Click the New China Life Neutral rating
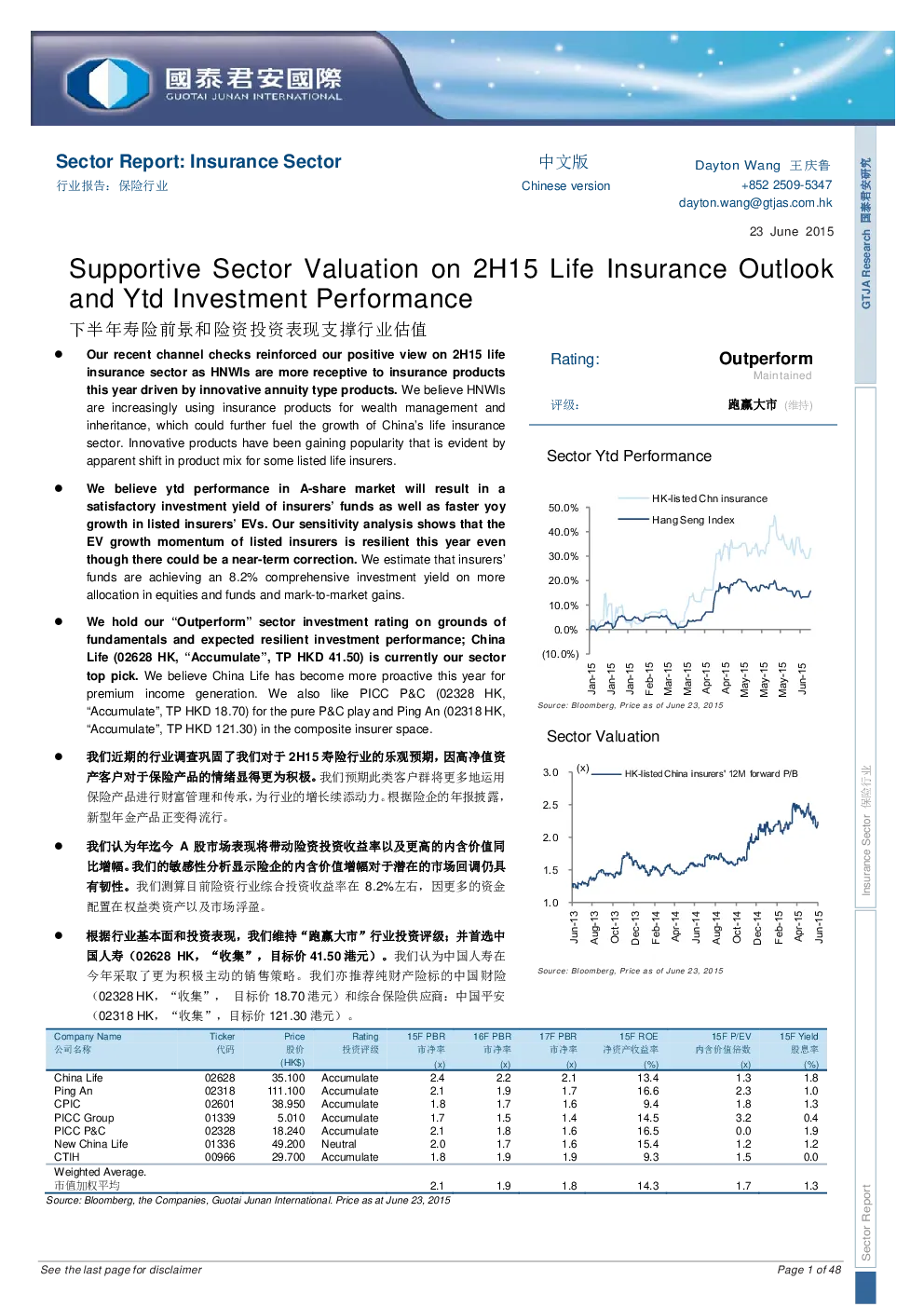 pos(339,1144)
